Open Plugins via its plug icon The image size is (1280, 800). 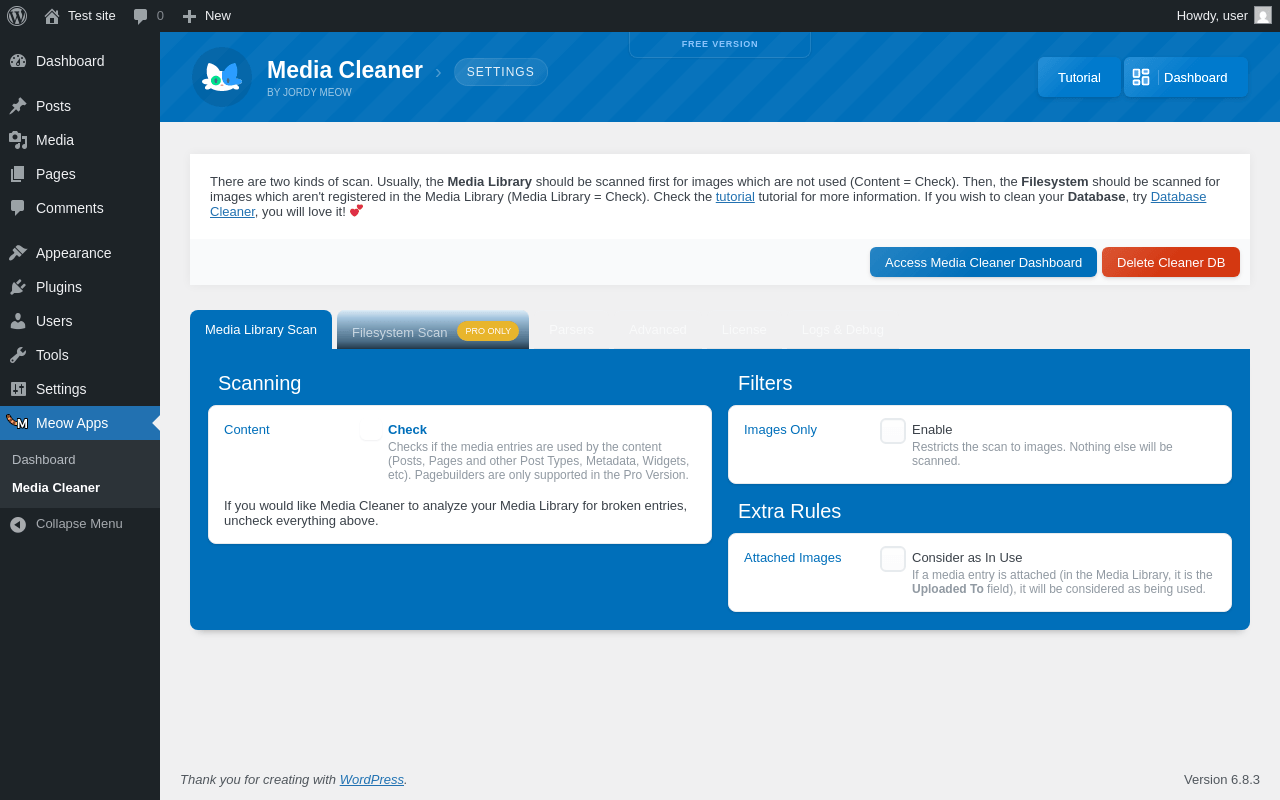point(18,287)
